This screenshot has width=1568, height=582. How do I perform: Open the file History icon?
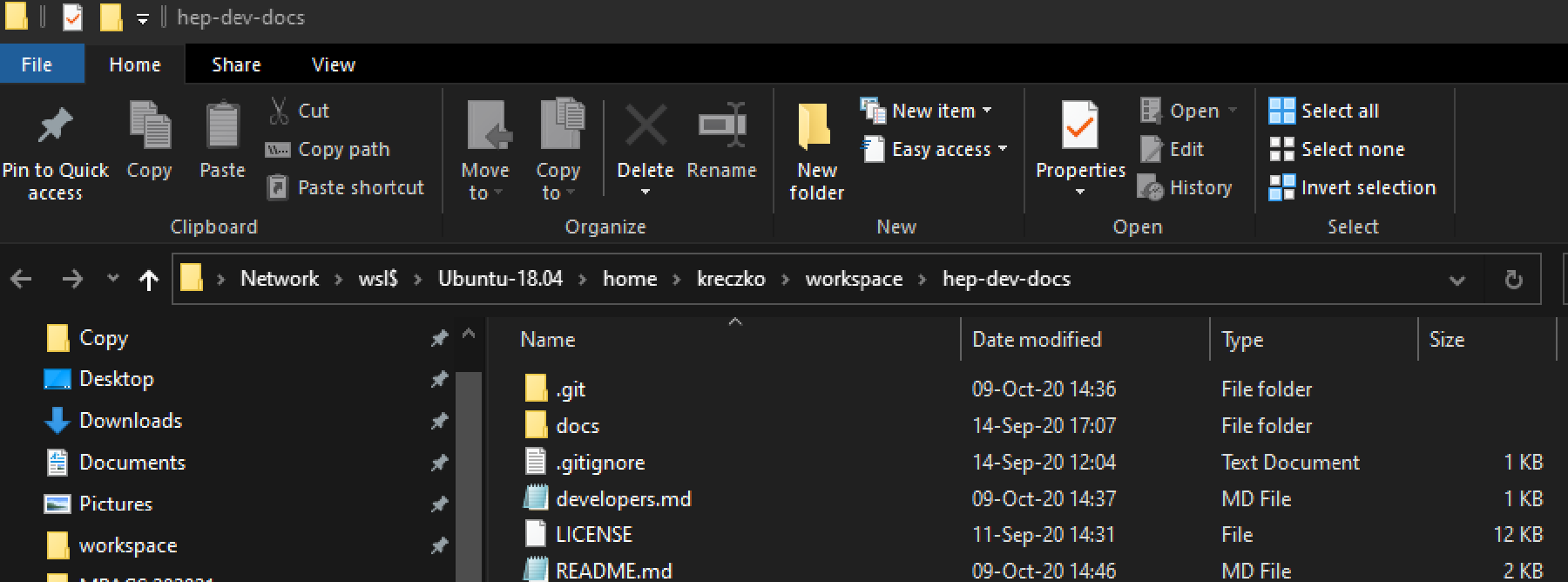[x=1152, y=187]
